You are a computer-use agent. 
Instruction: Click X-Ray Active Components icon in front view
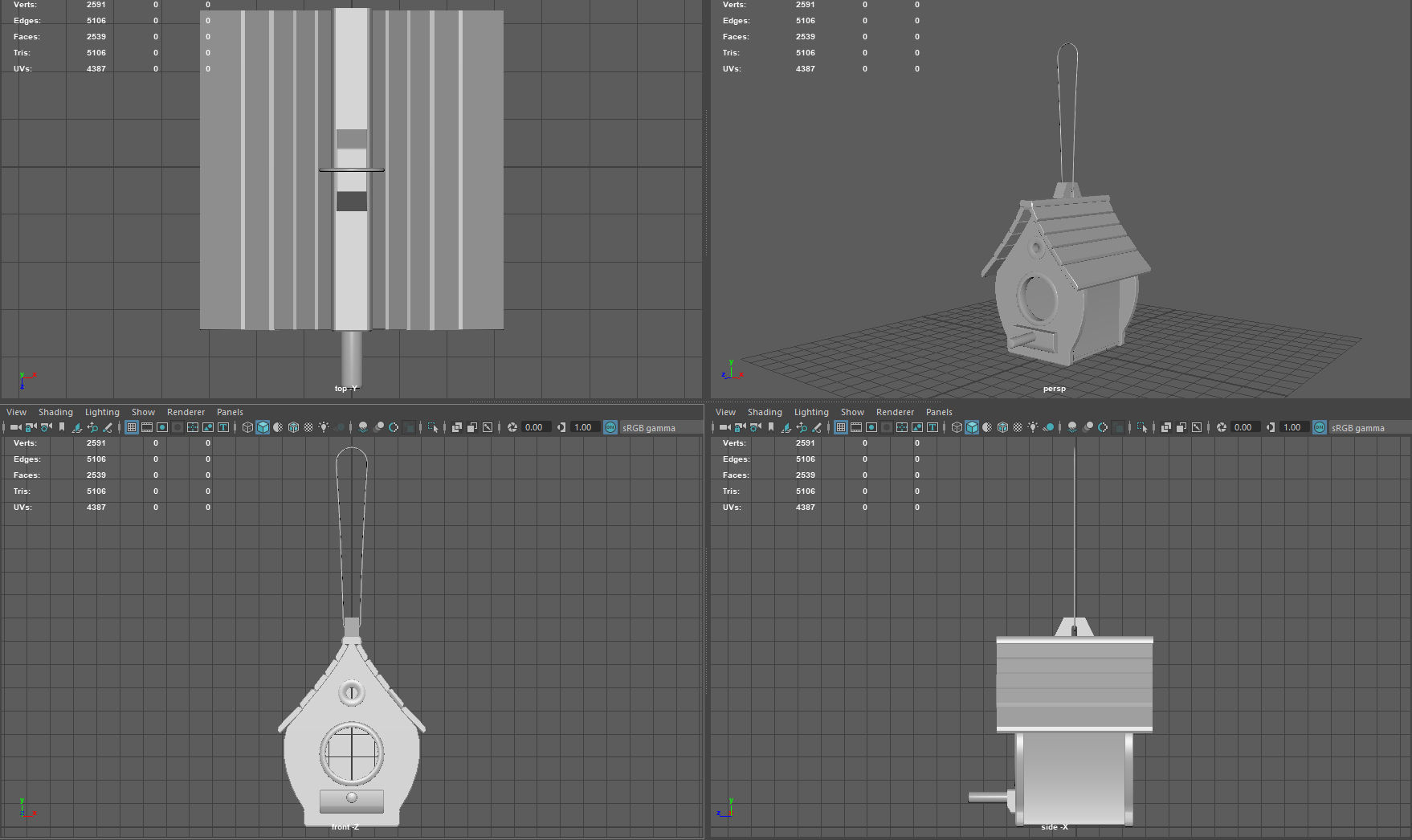[x=472, y=427]
